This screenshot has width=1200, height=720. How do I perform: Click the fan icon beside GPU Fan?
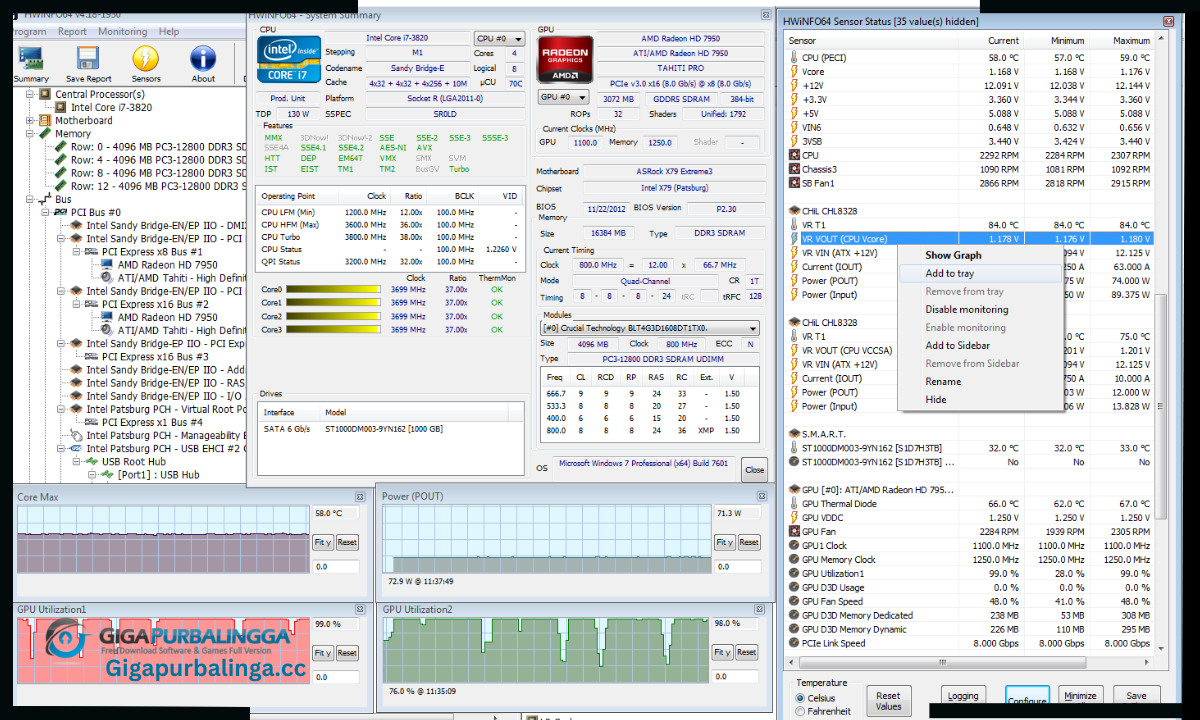tap(794, 532)
